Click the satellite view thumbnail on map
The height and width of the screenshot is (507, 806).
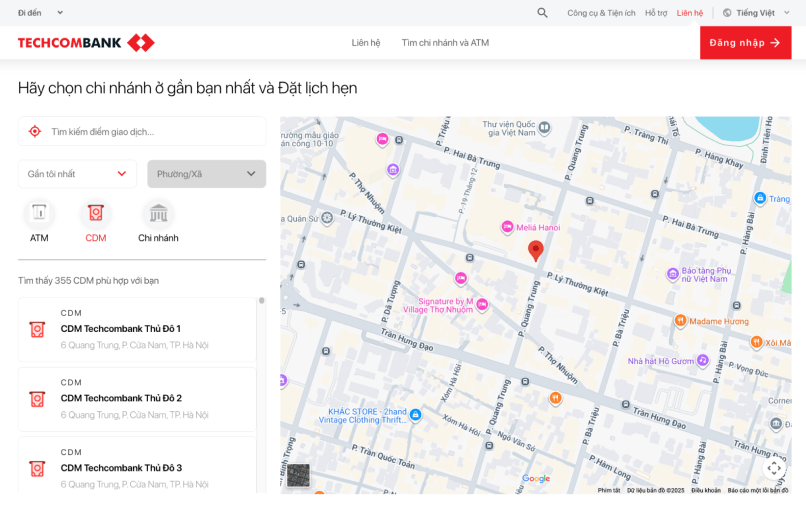tap(298, 475)
